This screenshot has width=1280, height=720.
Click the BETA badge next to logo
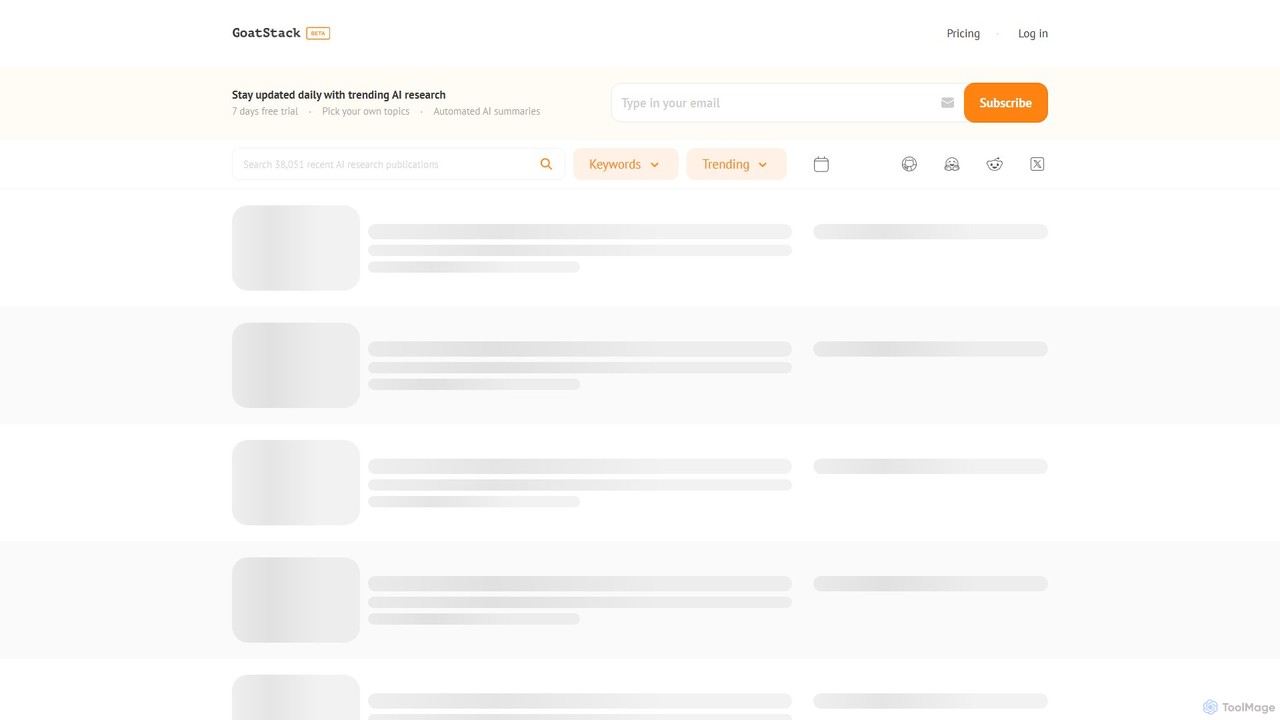tap(318, 33)
